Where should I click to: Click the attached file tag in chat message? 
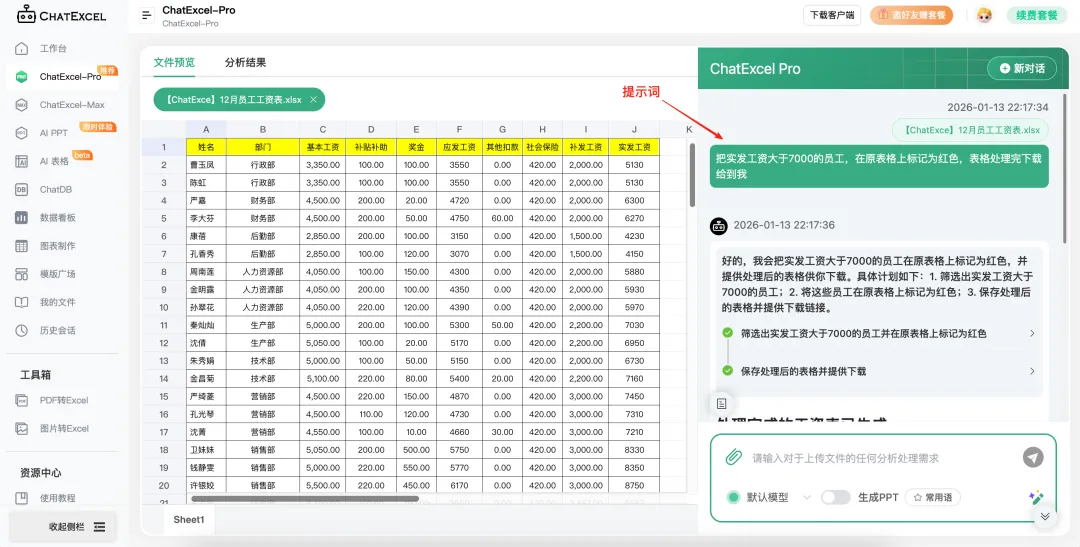pos(970,130)
